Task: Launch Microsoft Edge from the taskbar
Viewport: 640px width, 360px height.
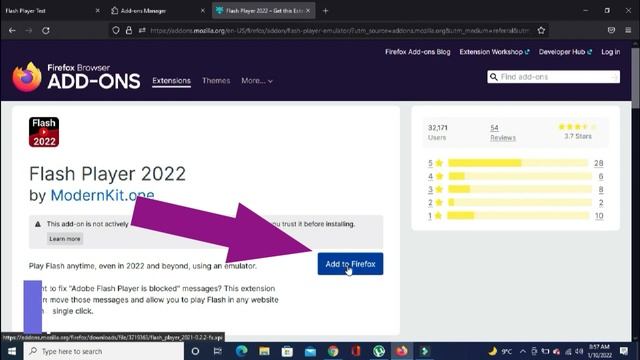Action: point(241,351)
